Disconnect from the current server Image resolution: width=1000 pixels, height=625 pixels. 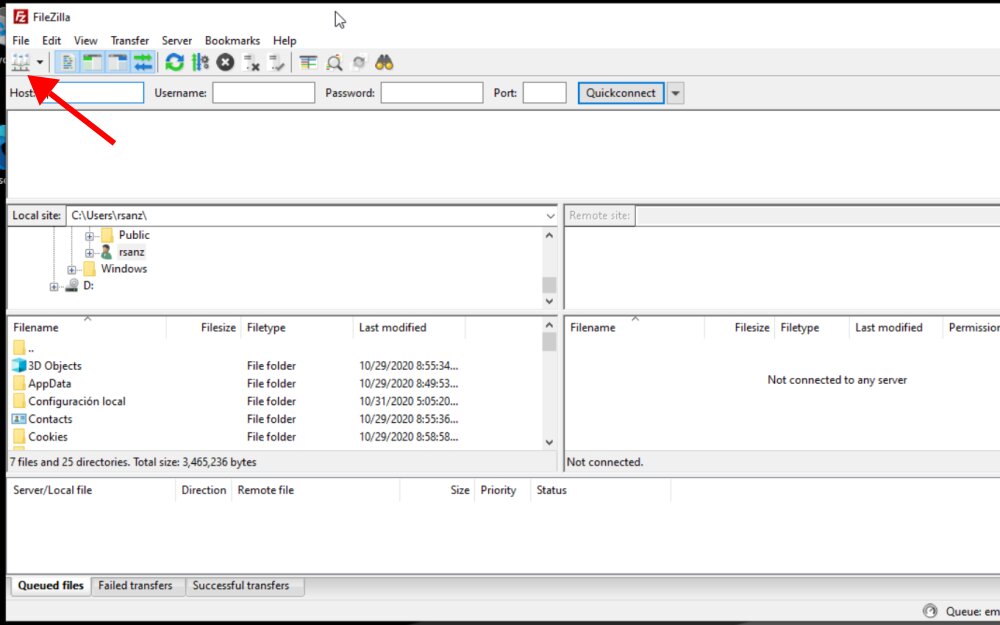[x=251, y=62]
